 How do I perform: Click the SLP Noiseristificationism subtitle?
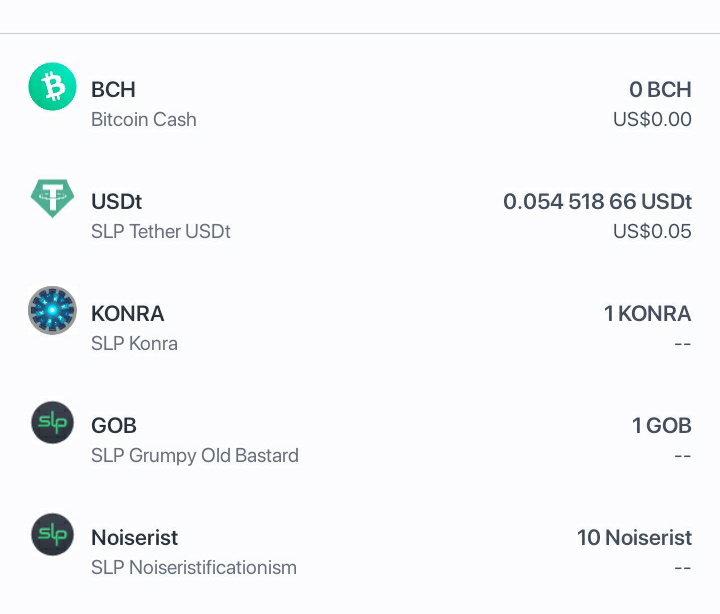point(194,568)
